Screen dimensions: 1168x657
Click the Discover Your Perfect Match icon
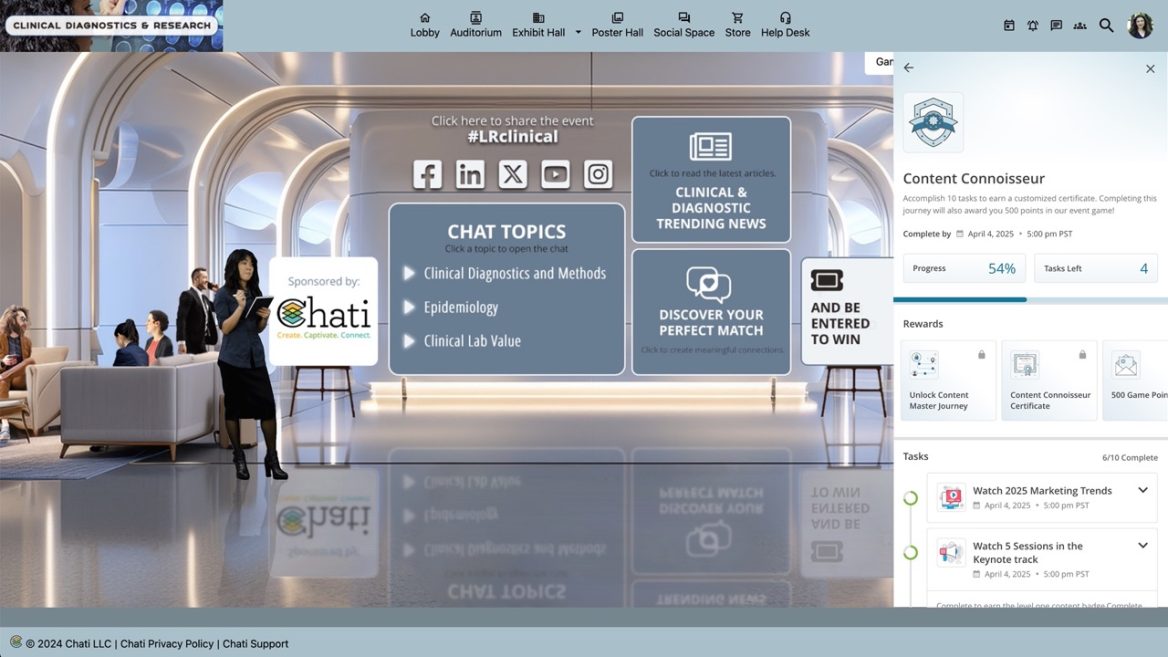point(708,285)
